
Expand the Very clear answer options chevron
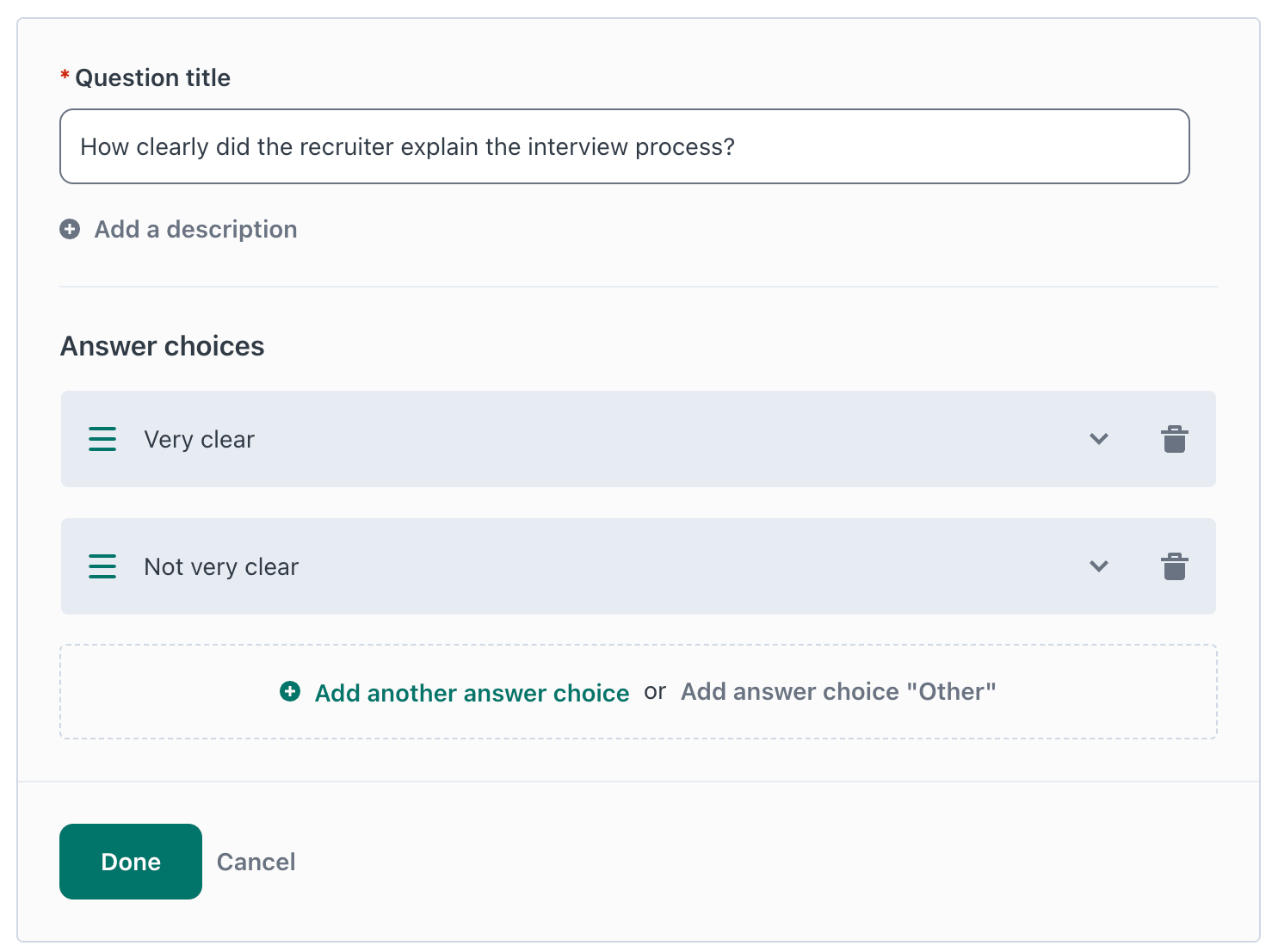[x=1099, y=439]
